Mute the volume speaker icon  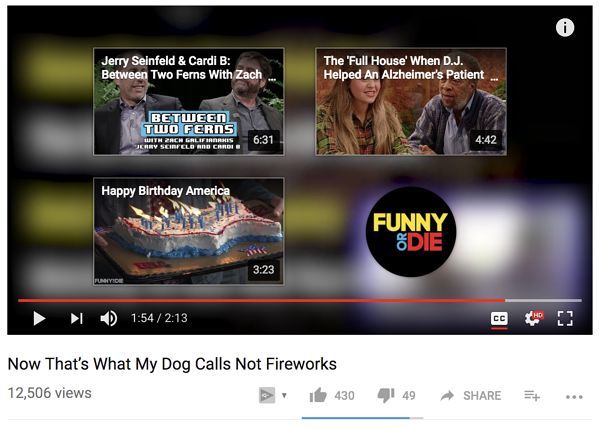(x=108, y=318)
